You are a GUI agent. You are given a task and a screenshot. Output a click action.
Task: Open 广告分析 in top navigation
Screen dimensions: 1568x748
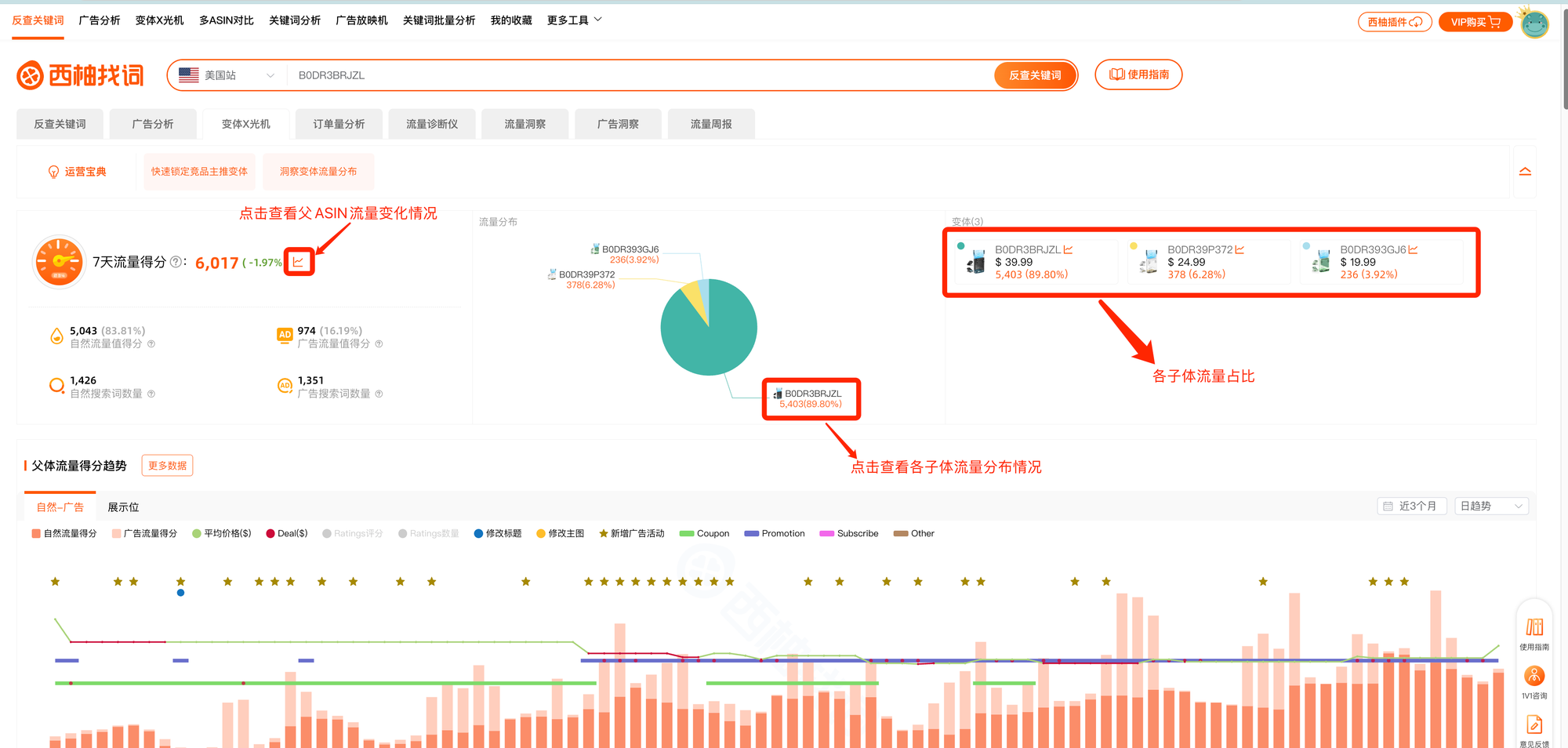tap(100, 20)
